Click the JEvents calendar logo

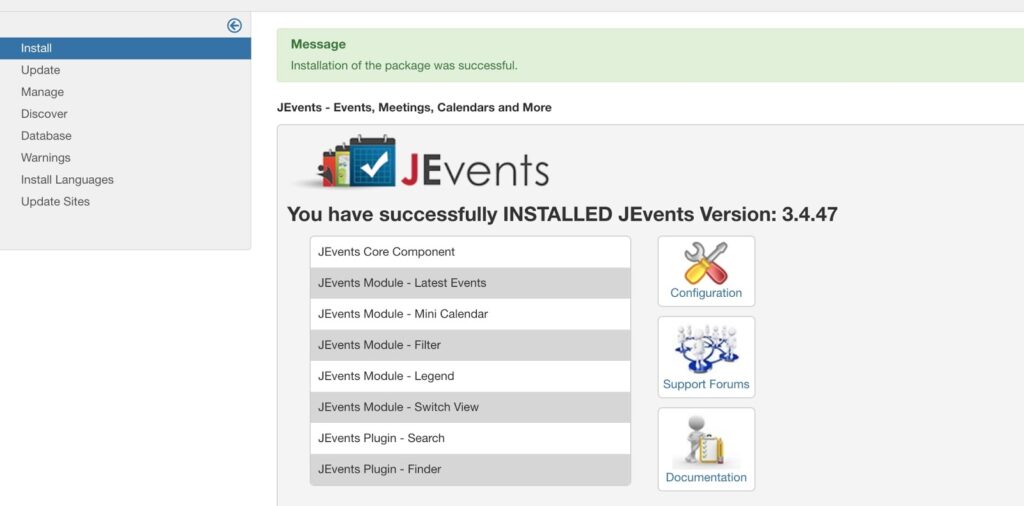tap(420, 165)
